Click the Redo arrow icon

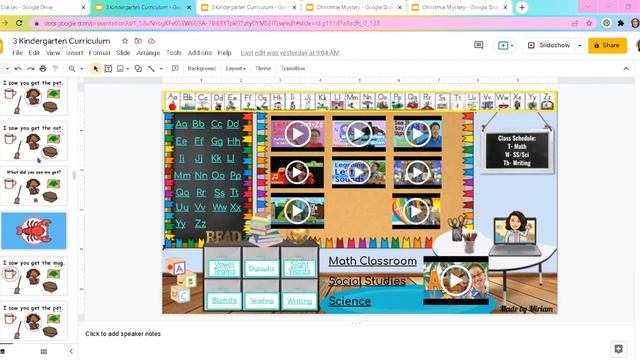pos(31,69)
